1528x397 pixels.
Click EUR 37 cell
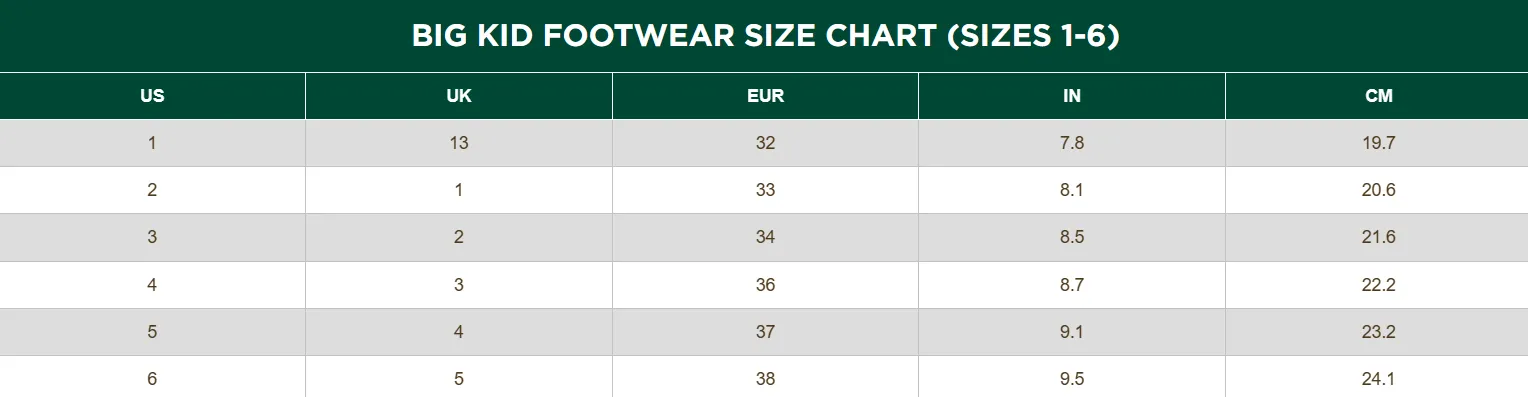(x=765, y=332)
